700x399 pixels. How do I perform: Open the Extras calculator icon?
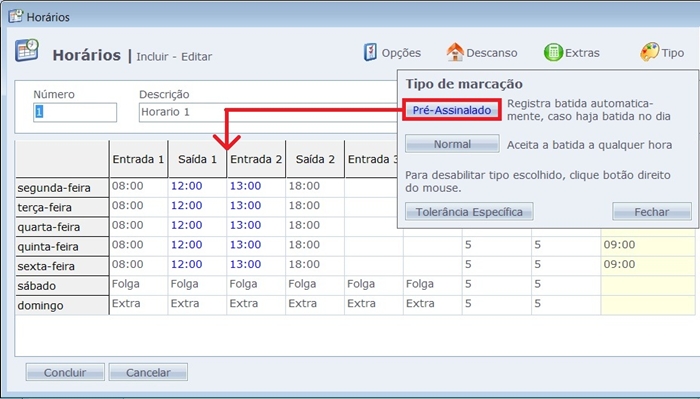tap(553, 53)
